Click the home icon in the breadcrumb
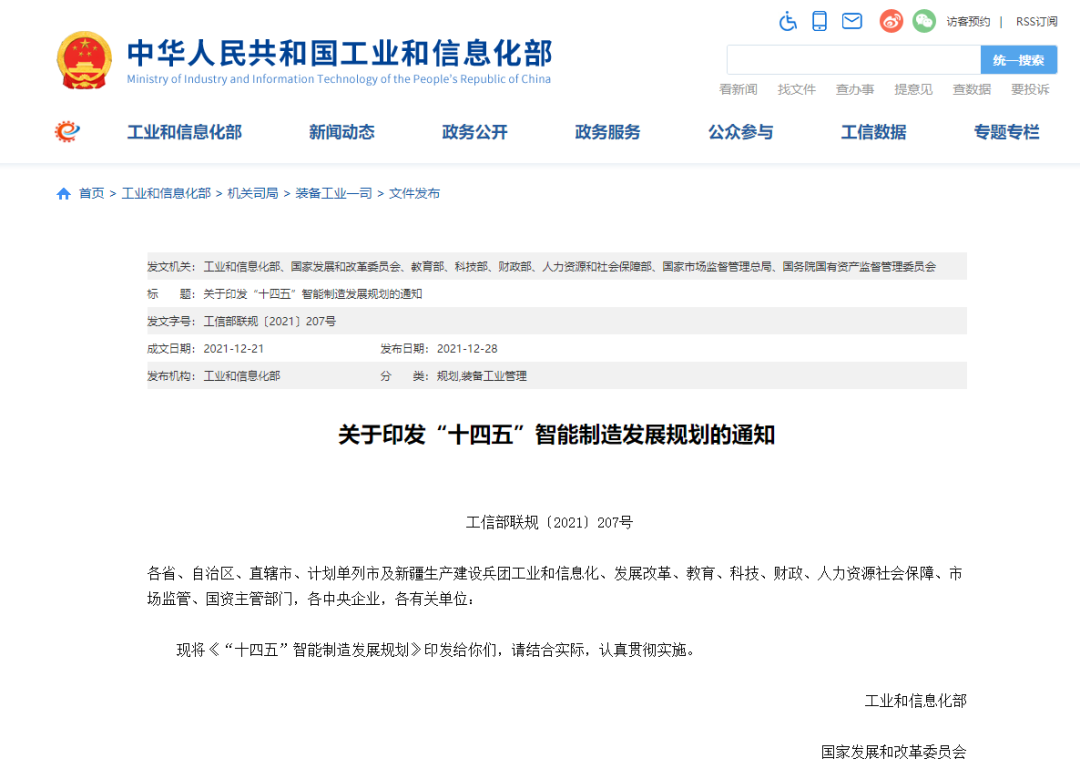The width and height of the screenshot is (1080, 769). coord(63,193)
